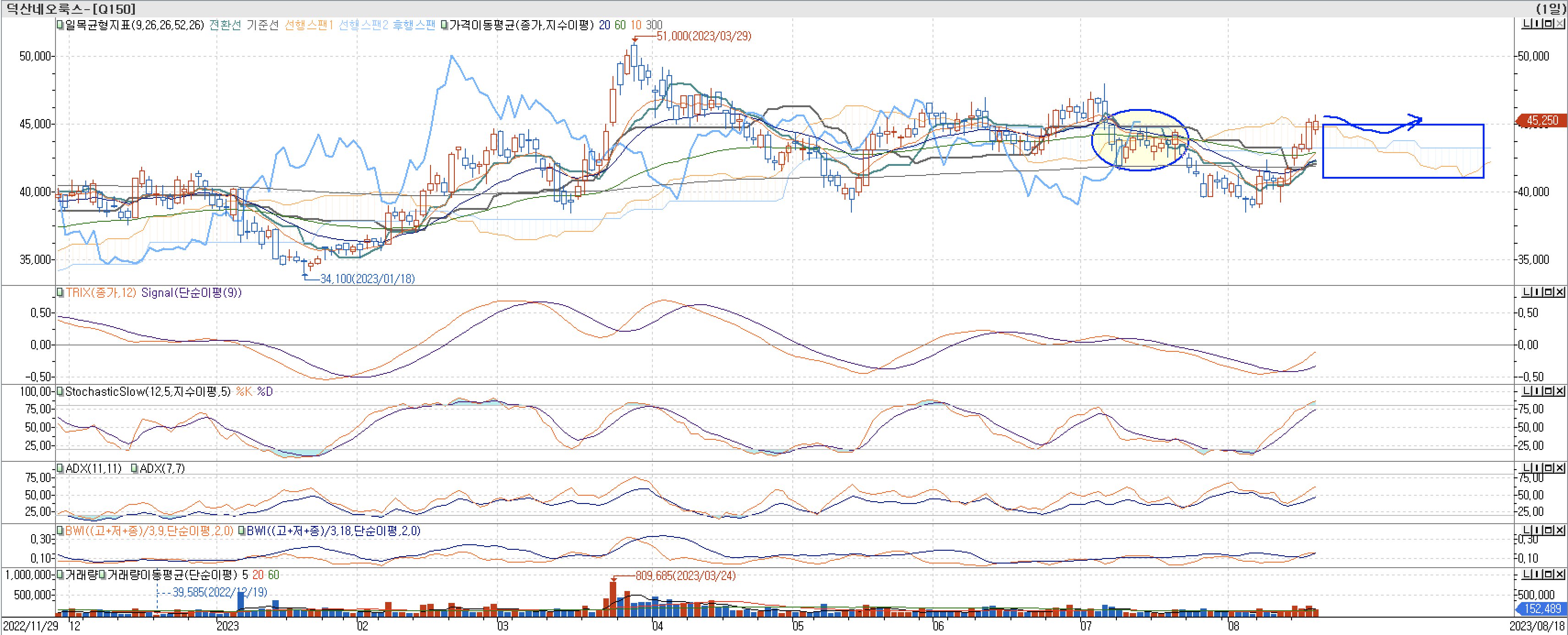Click the L-shaped icon on price panel
This screenshot has width=1568, height=635.
click(x=1527, y=24)
